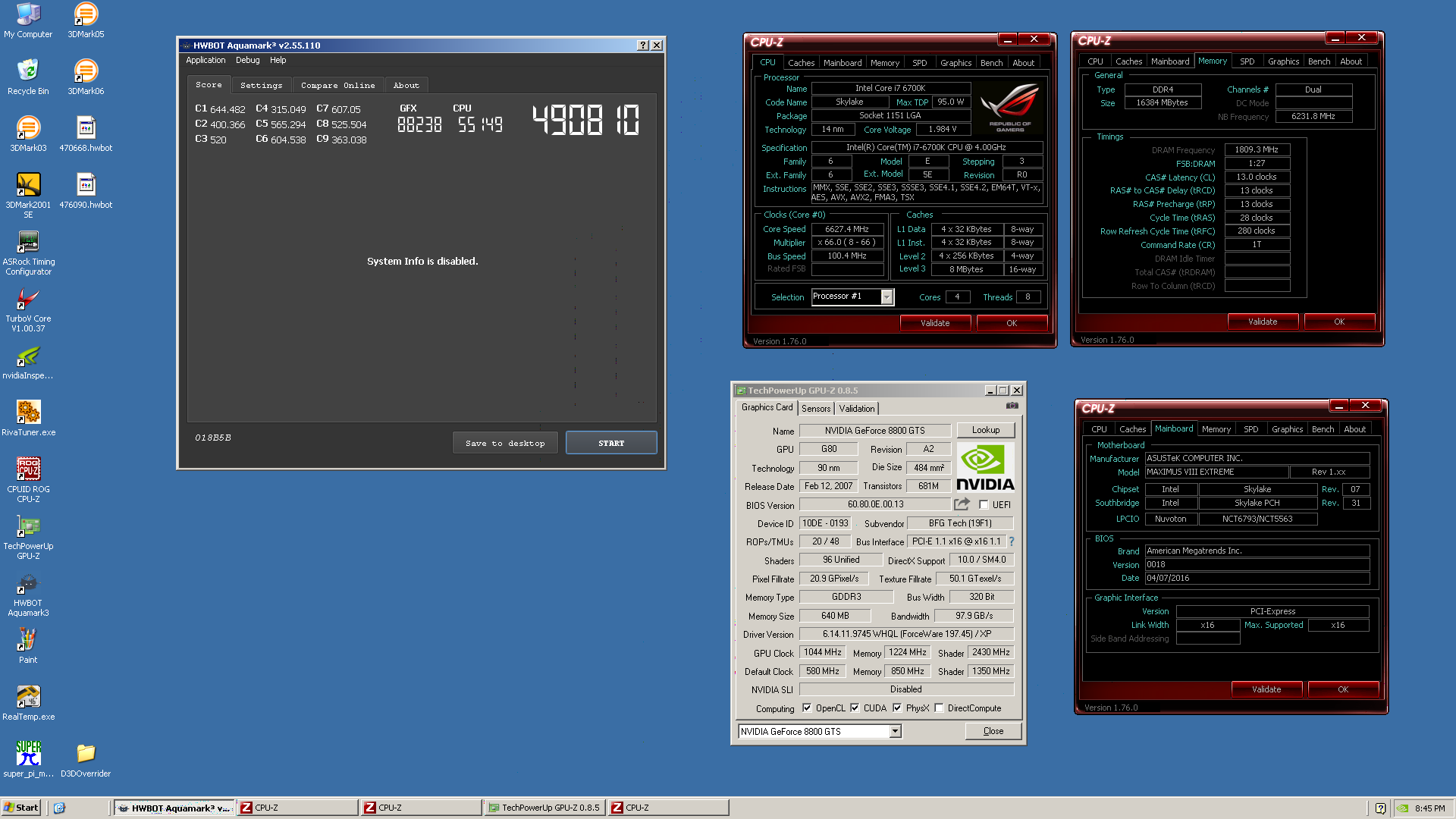Click the quick launch browser icon in taskbar
This screenshot has width=1456, height=819.
tap(60, 808)
